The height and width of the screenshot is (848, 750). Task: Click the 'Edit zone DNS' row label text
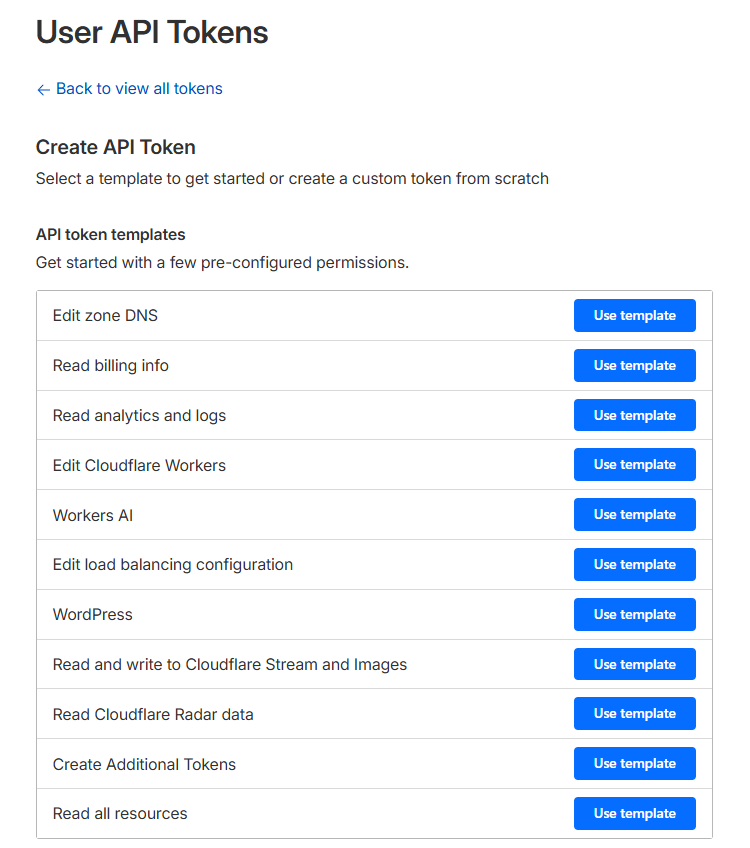click(x=105, y=316)
